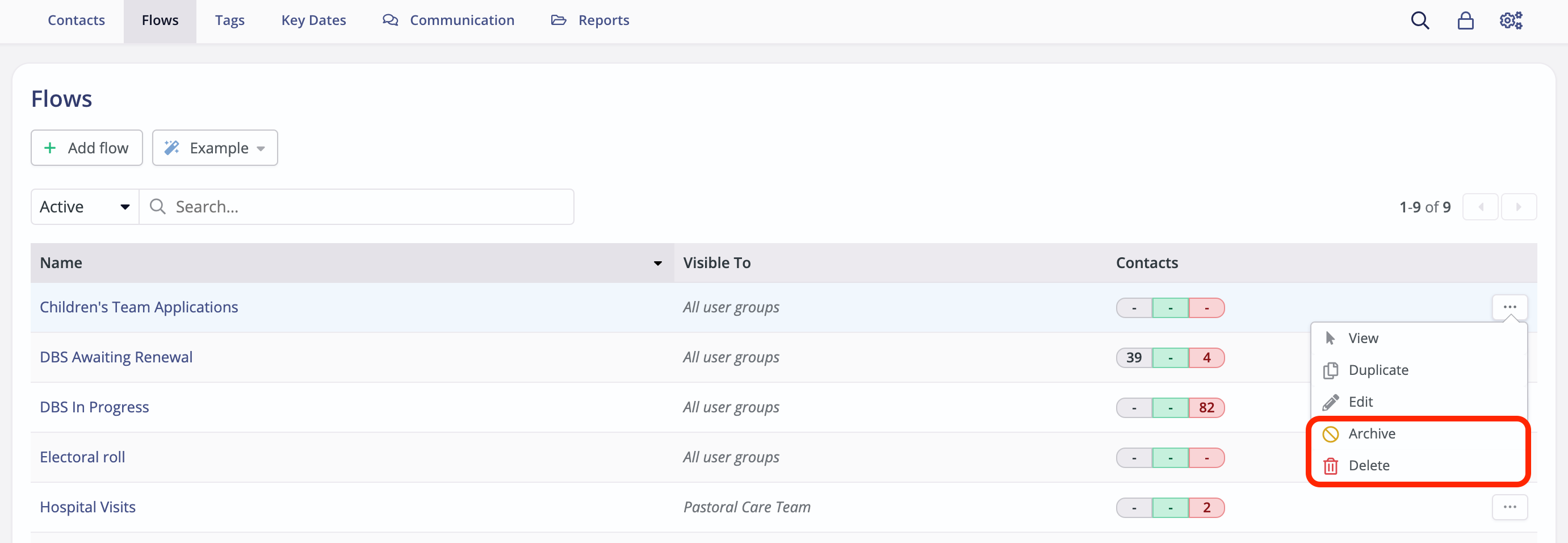This screenshot has height=543, width=1568.
Task: Open the search magnifier icon
Action: [1419, 20]
